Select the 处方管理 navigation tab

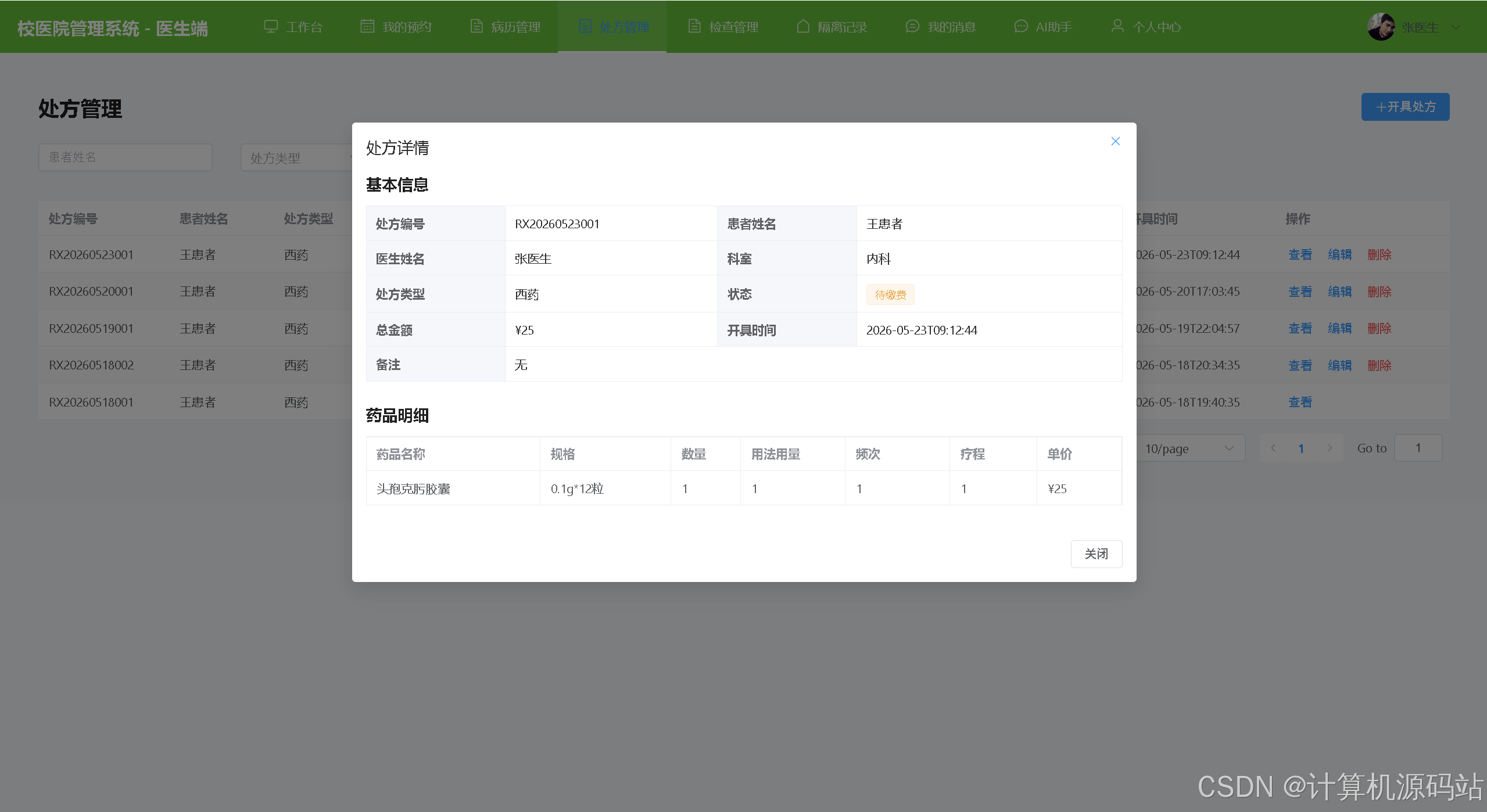point(613,27)
